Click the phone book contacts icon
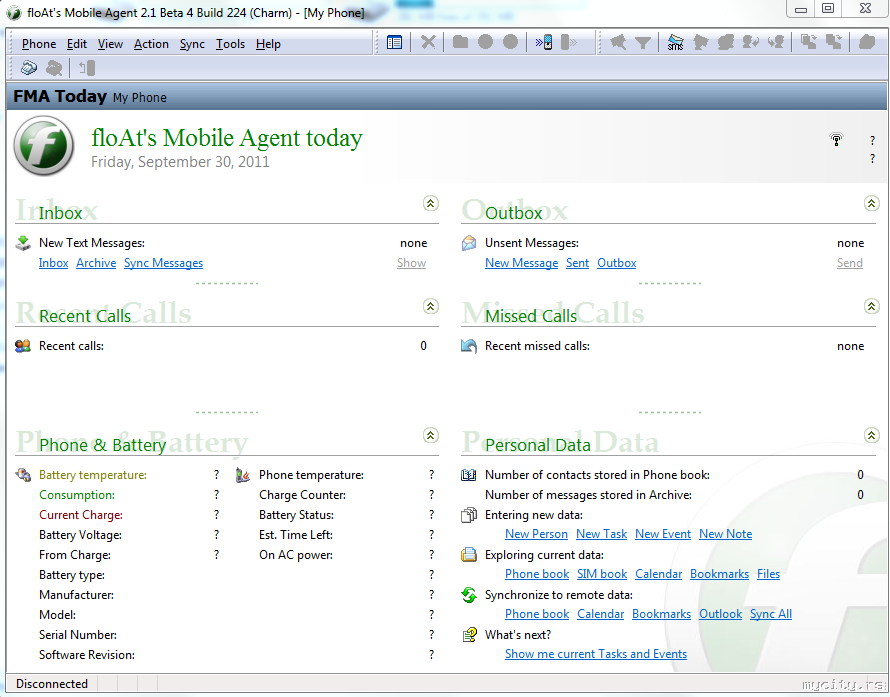Screen dimensions: 890x697 click(469, 475)
